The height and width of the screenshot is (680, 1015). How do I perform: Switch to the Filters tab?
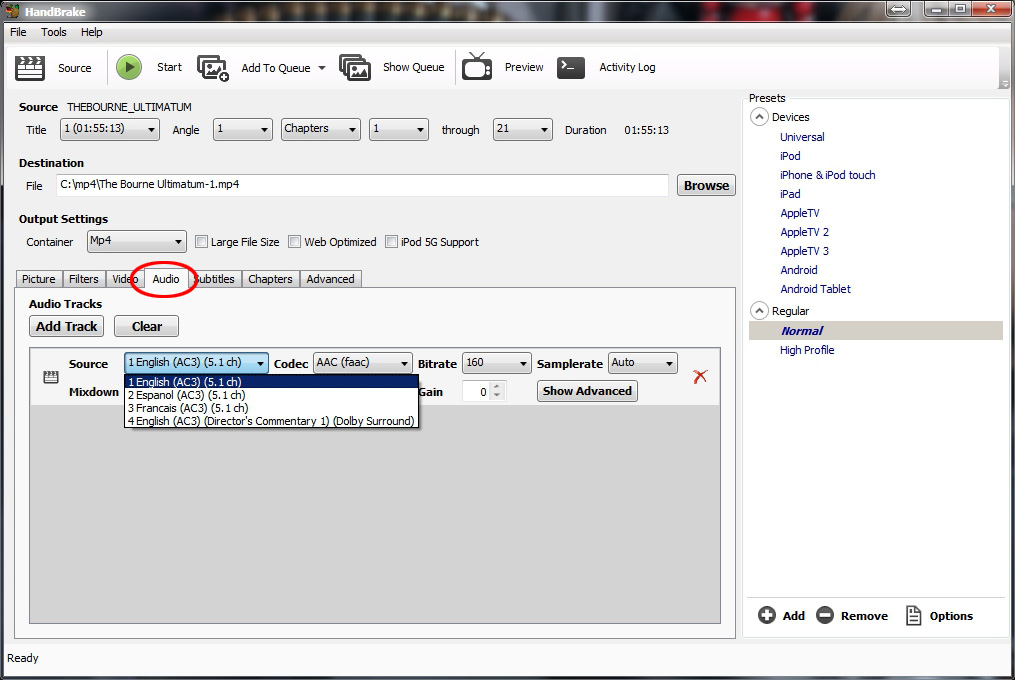pos(84,279)
